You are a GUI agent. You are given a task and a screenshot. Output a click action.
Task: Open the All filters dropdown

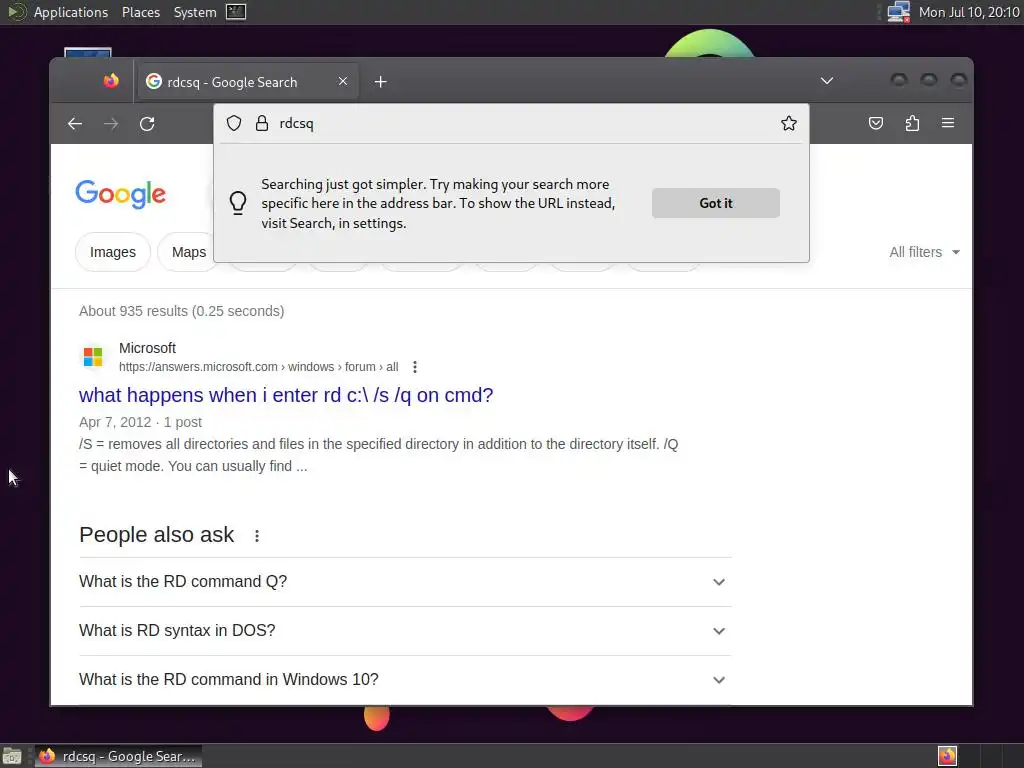click(924, 252)
